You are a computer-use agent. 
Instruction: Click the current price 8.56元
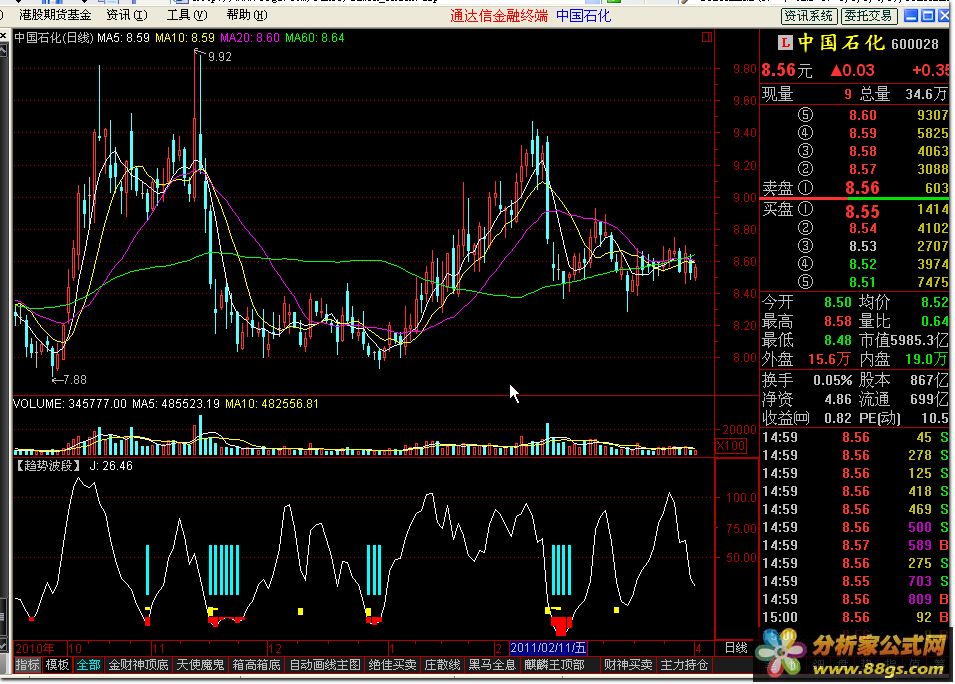click(787, 70)
